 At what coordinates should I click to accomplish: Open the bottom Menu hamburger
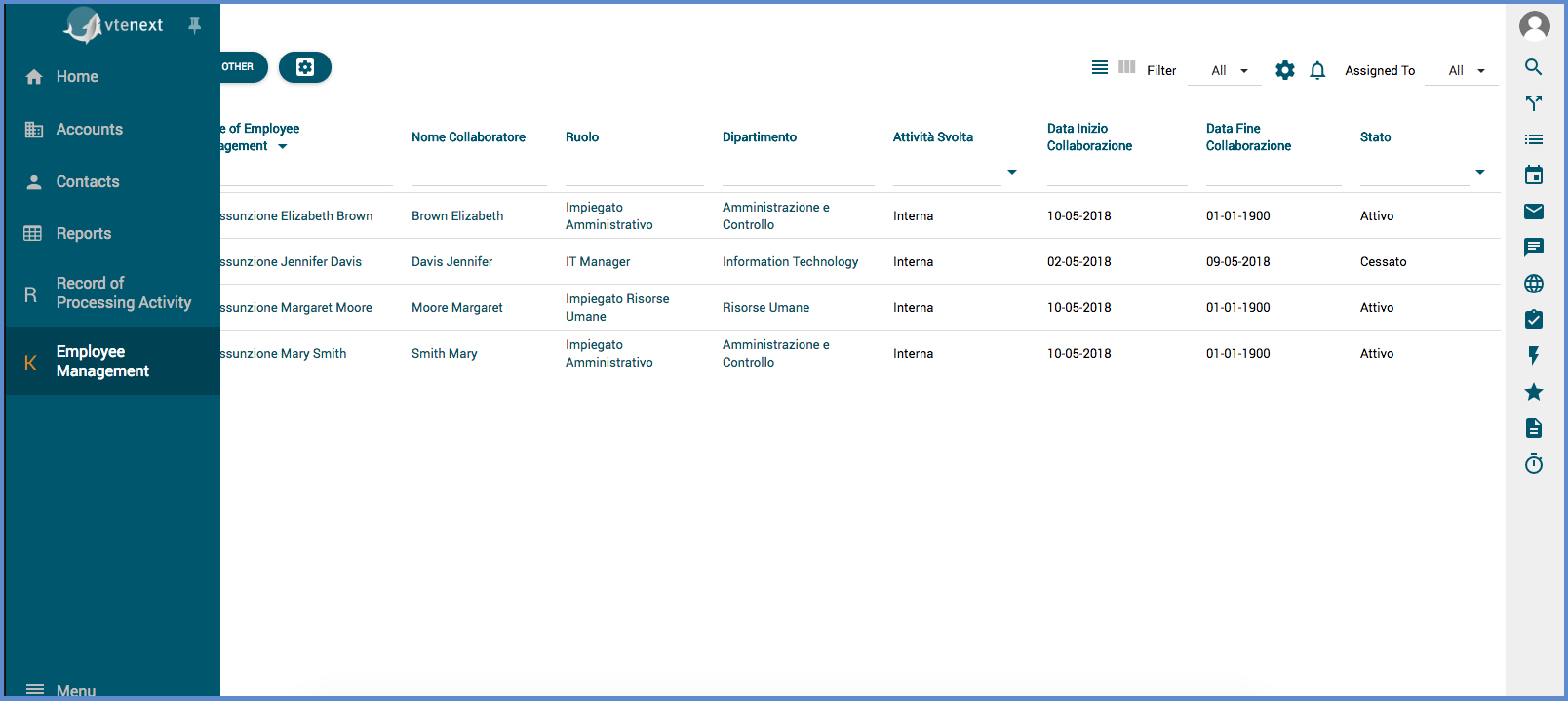click(35, 690)
